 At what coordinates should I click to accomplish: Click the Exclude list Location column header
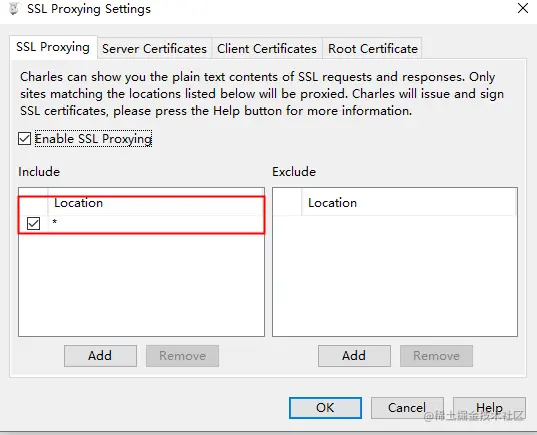pos(409,203)
